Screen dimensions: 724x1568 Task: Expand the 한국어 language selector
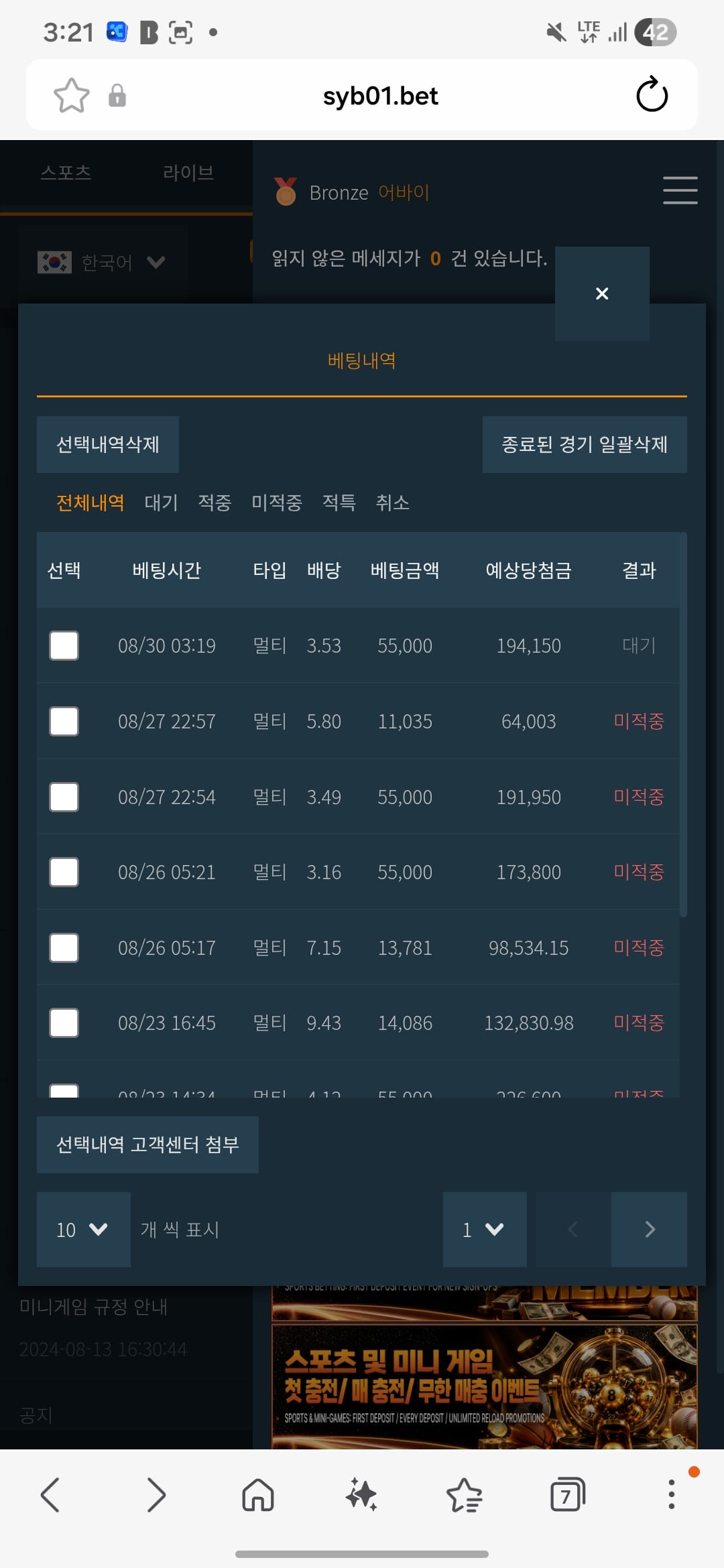tap(102, 262)
